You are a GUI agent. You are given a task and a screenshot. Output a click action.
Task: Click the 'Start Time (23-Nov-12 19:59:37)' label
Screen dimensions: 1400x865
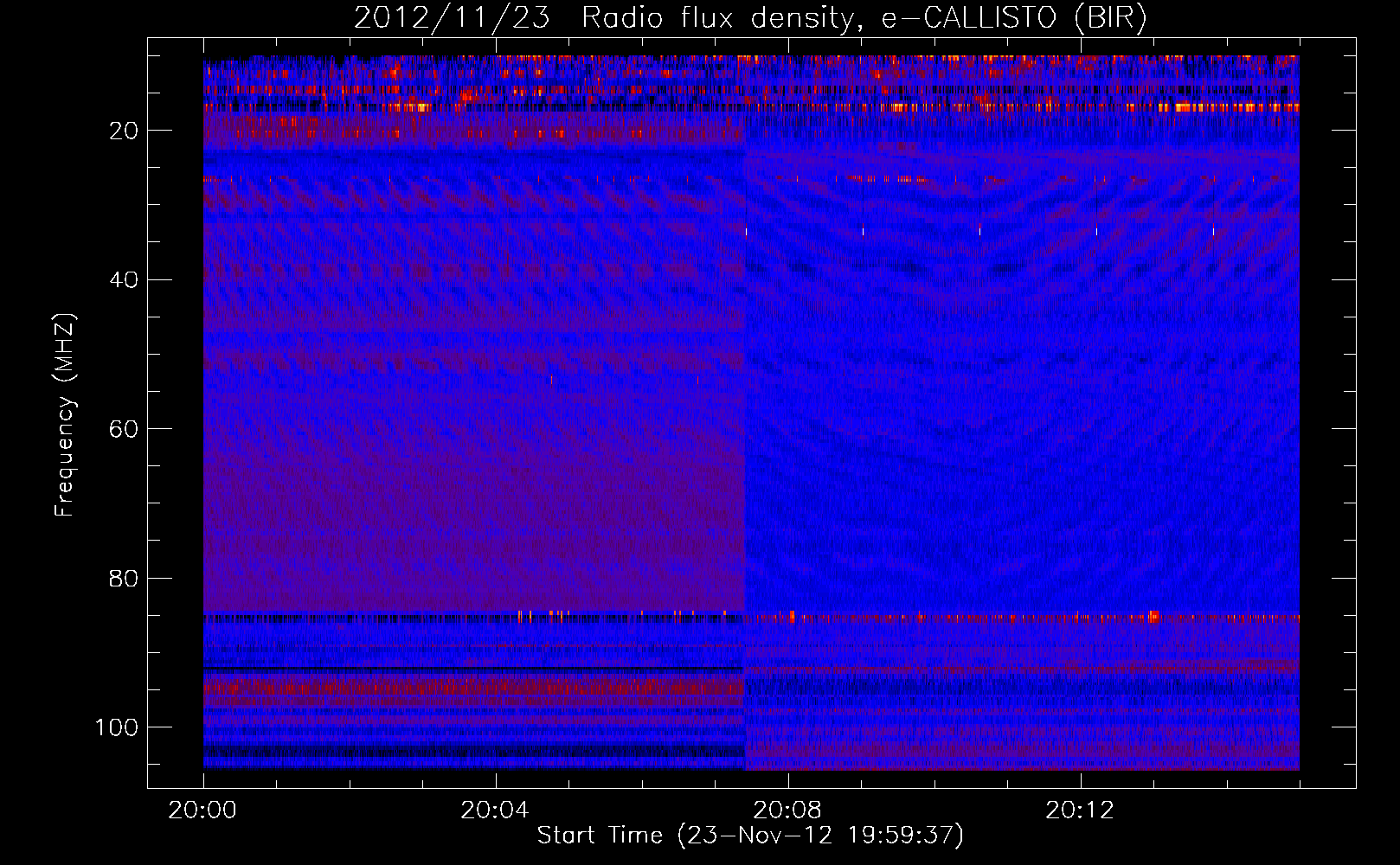750,836
